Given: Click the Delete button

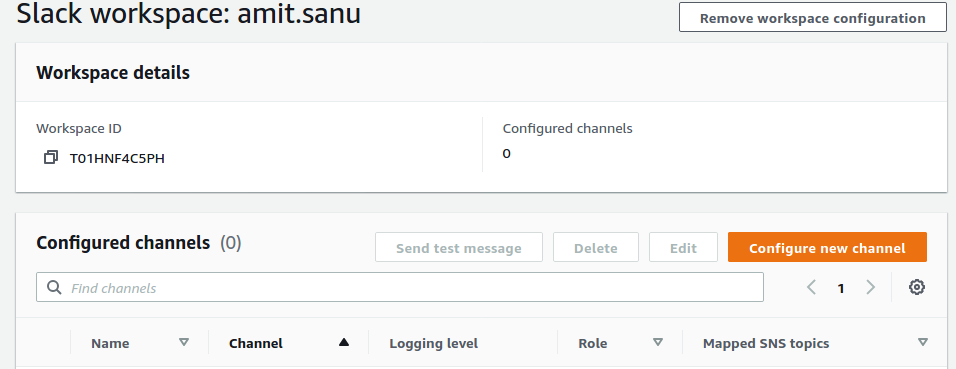Looking at the screenshot, I should click(596, 248).
